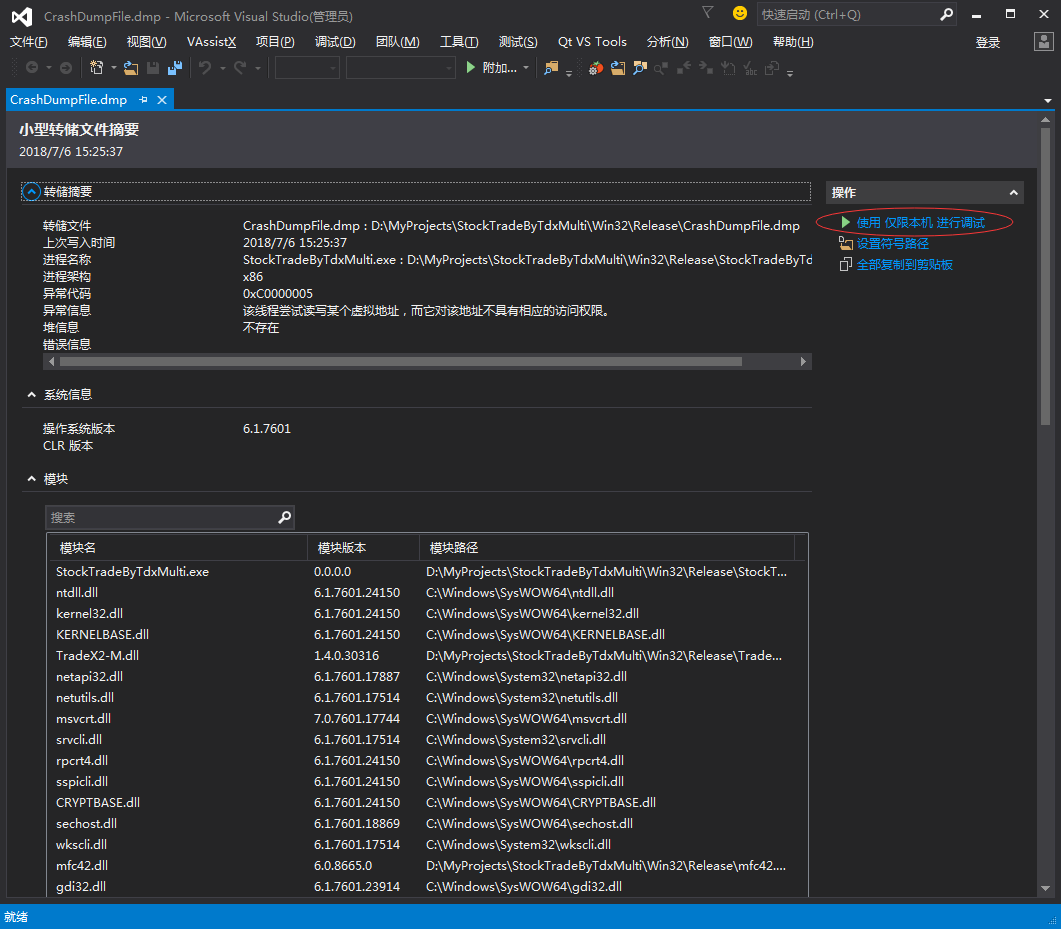Viewport: 1061px width, 929px height.
Task: Click the VAssistX open file in solution icon
Action: (618, 68)
